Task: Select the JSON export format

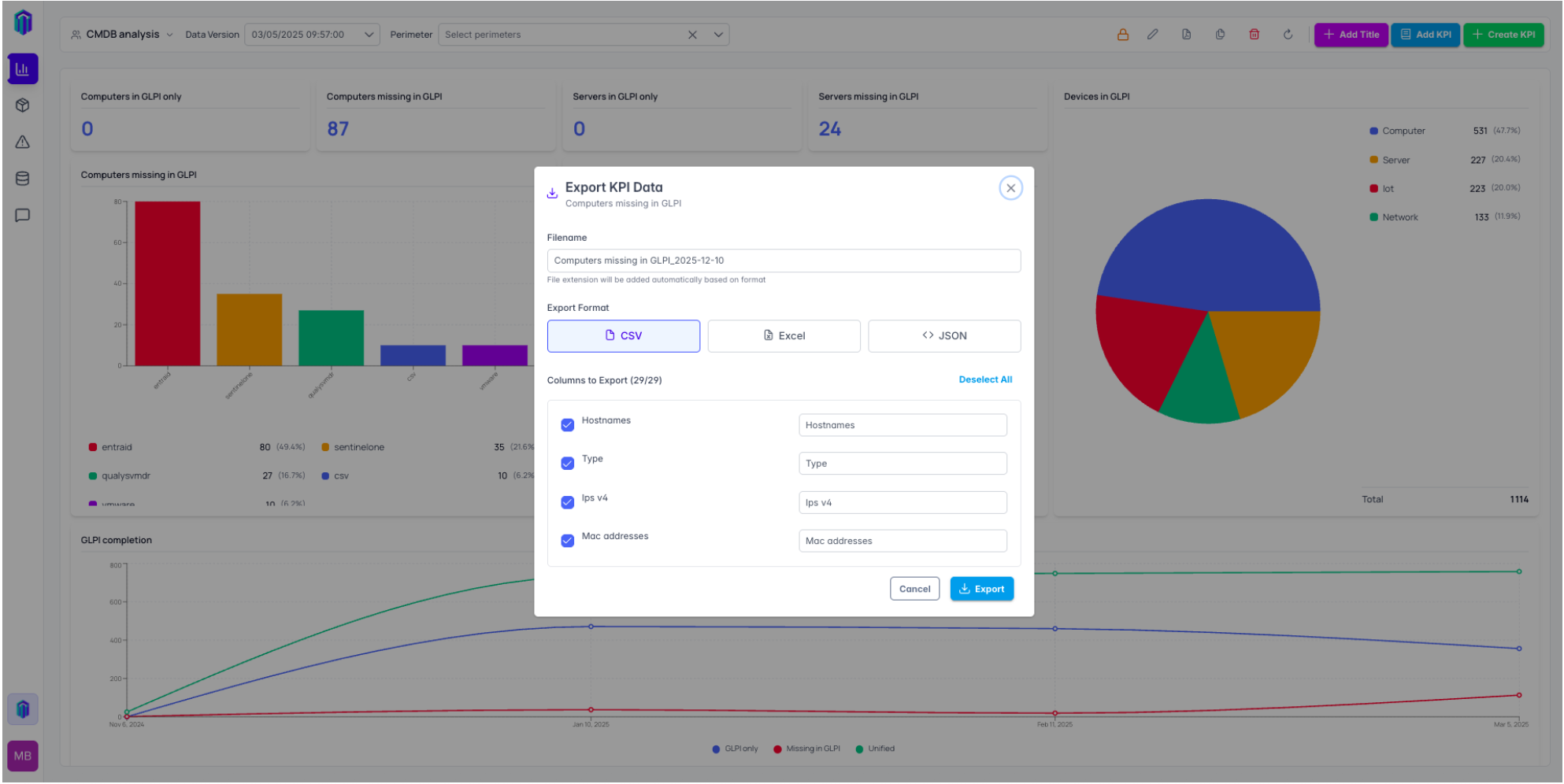Action: click(943, 336)
